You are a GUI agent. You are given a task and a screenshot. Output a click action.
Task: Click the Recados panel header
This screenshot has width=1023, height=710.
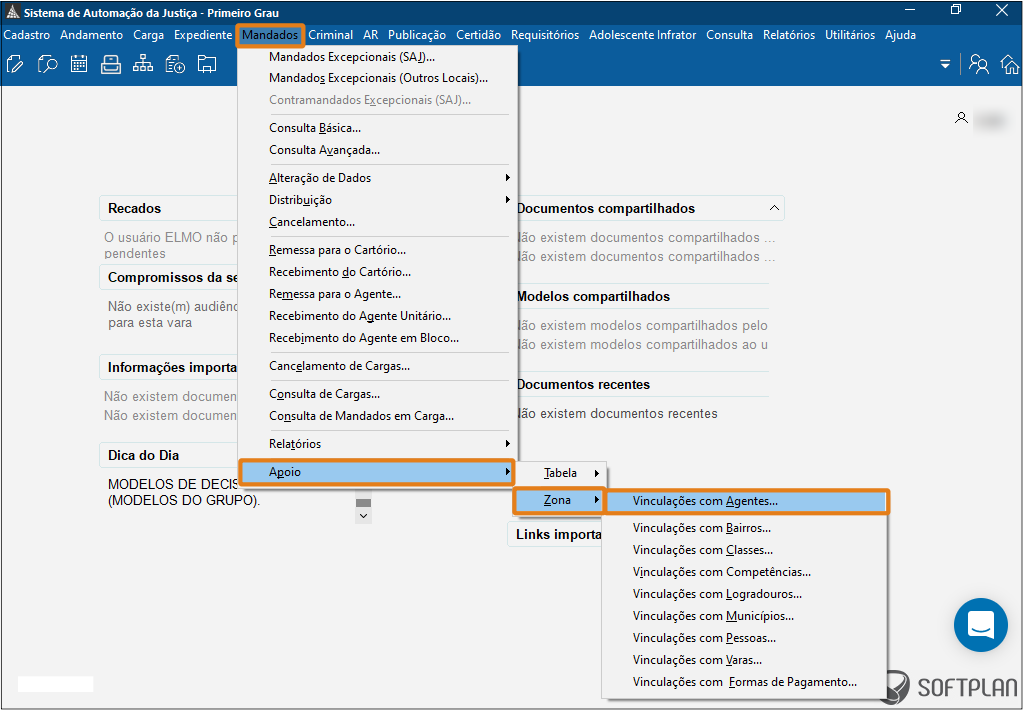point(168,208)
